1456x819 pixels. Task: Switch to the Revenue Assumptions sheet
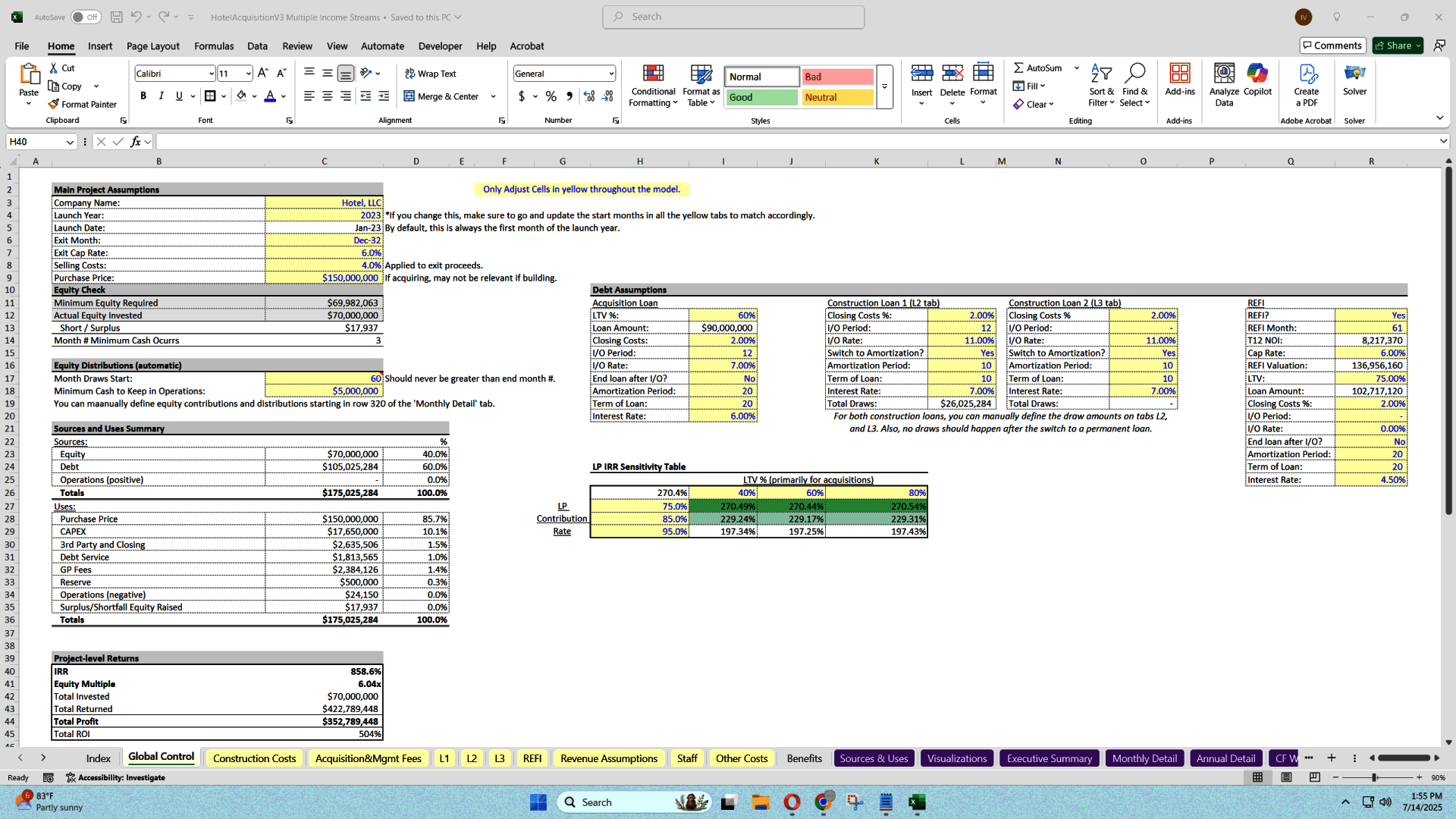click(609, 758)
